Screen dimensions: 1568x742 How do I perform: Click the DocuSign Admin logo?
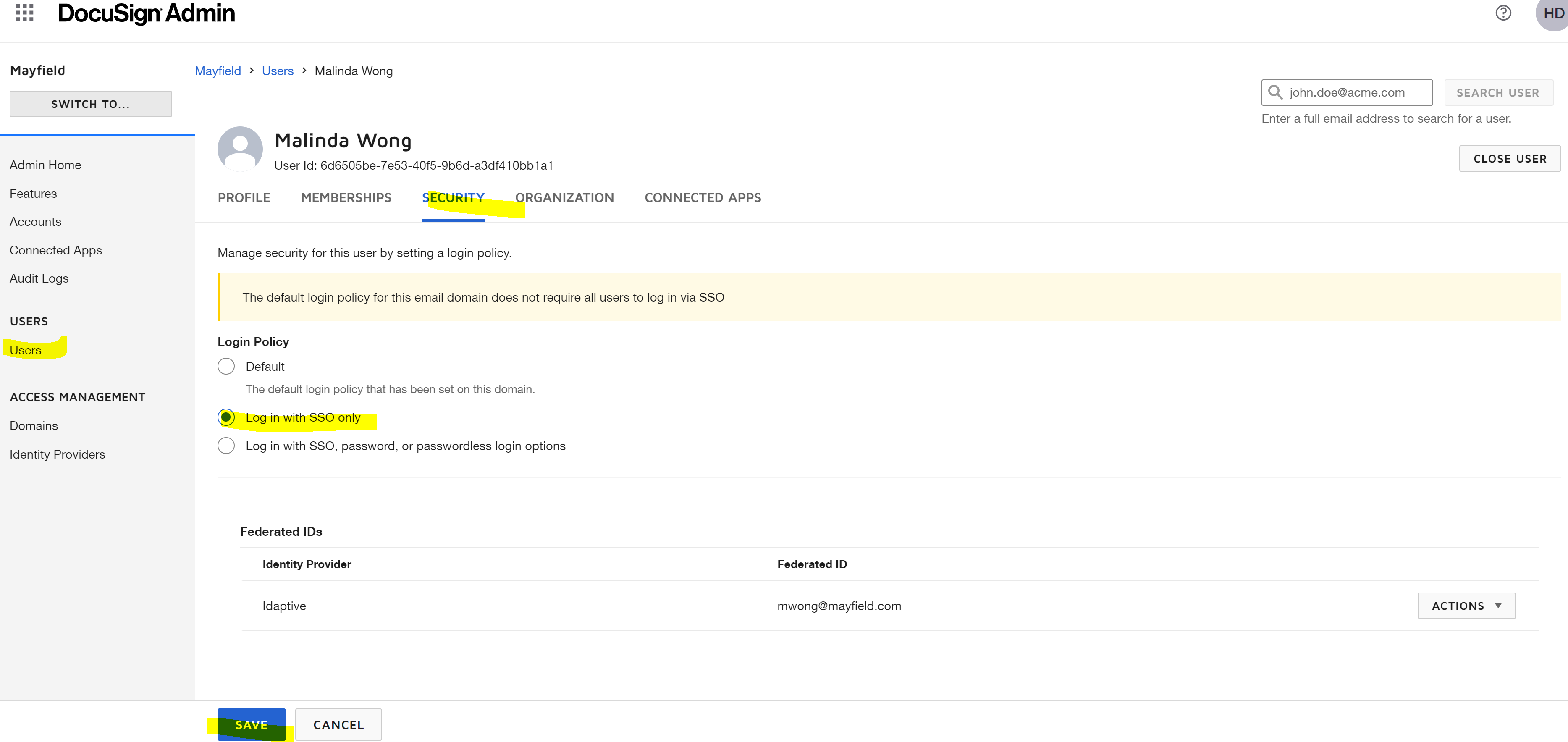(146, 13)
